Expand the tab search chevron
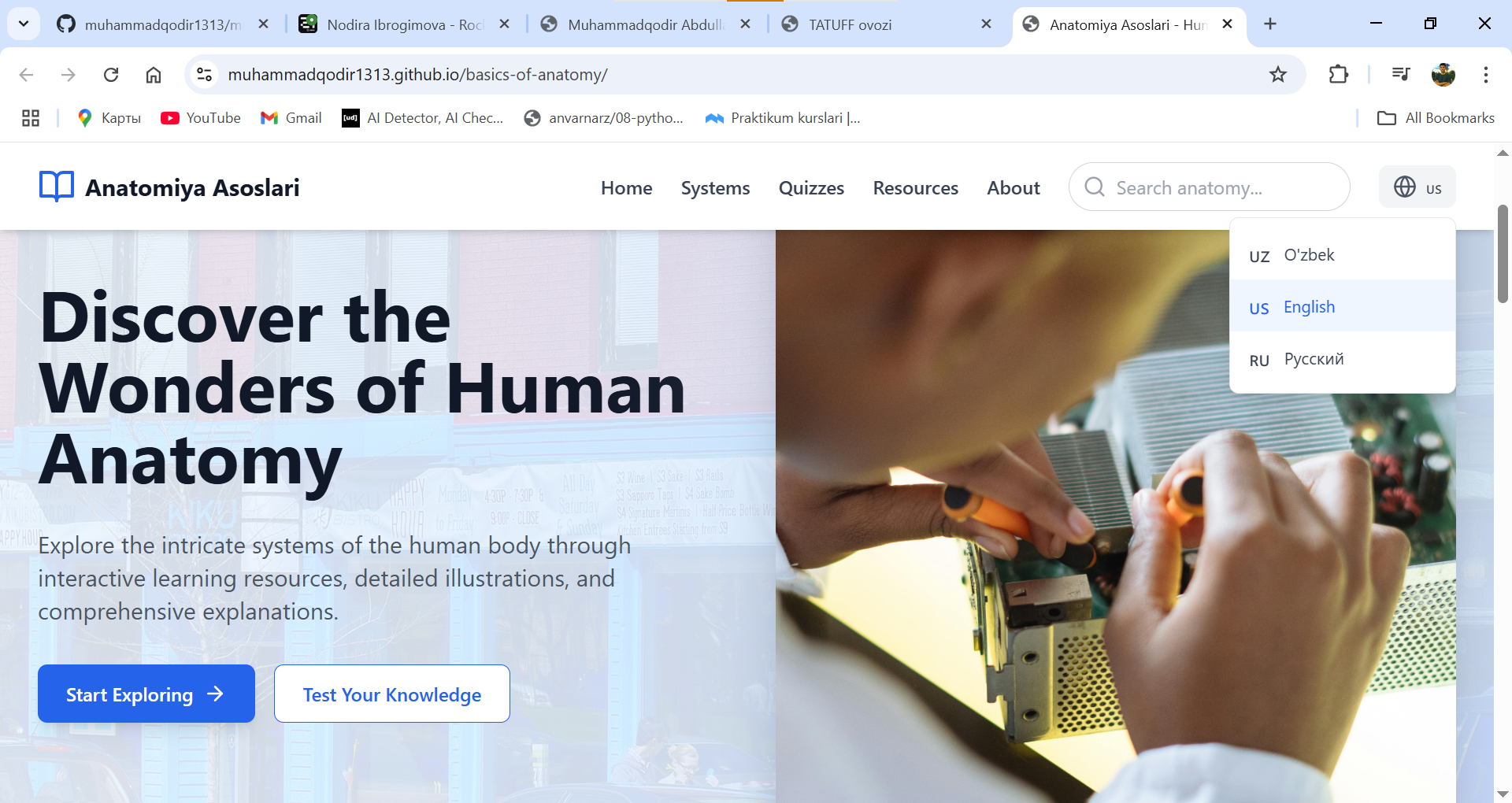 [24, 24]
